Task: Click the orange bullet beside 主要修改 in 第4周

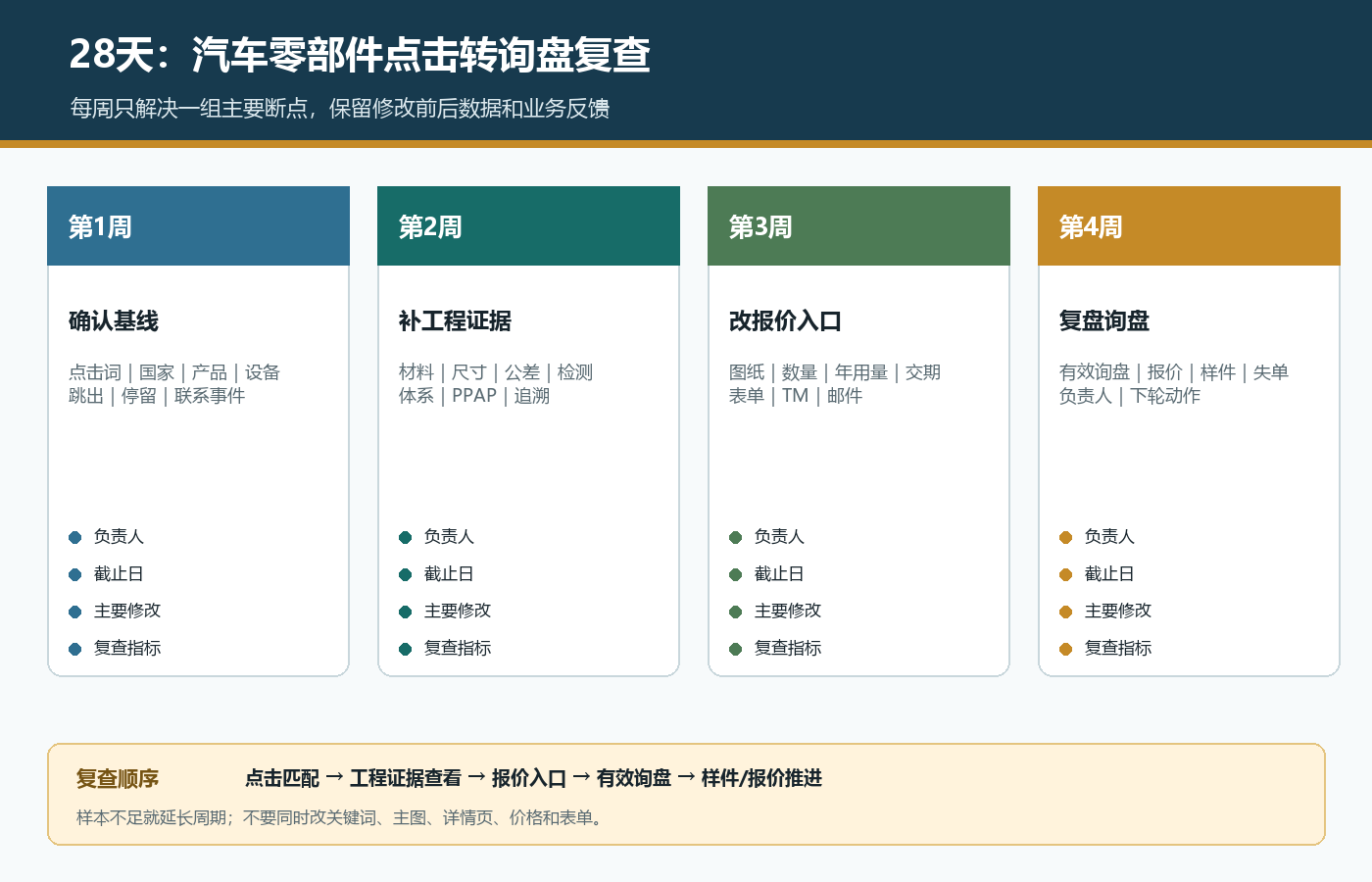Action: [x=1065, y=612]
